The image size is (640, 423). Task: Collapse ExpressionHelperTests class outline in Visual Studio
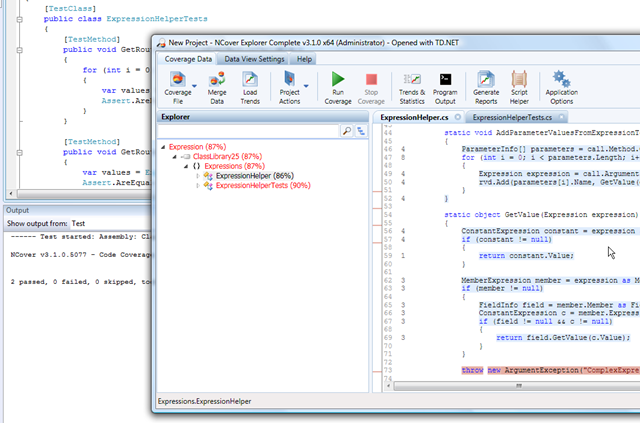click(19, 19)
